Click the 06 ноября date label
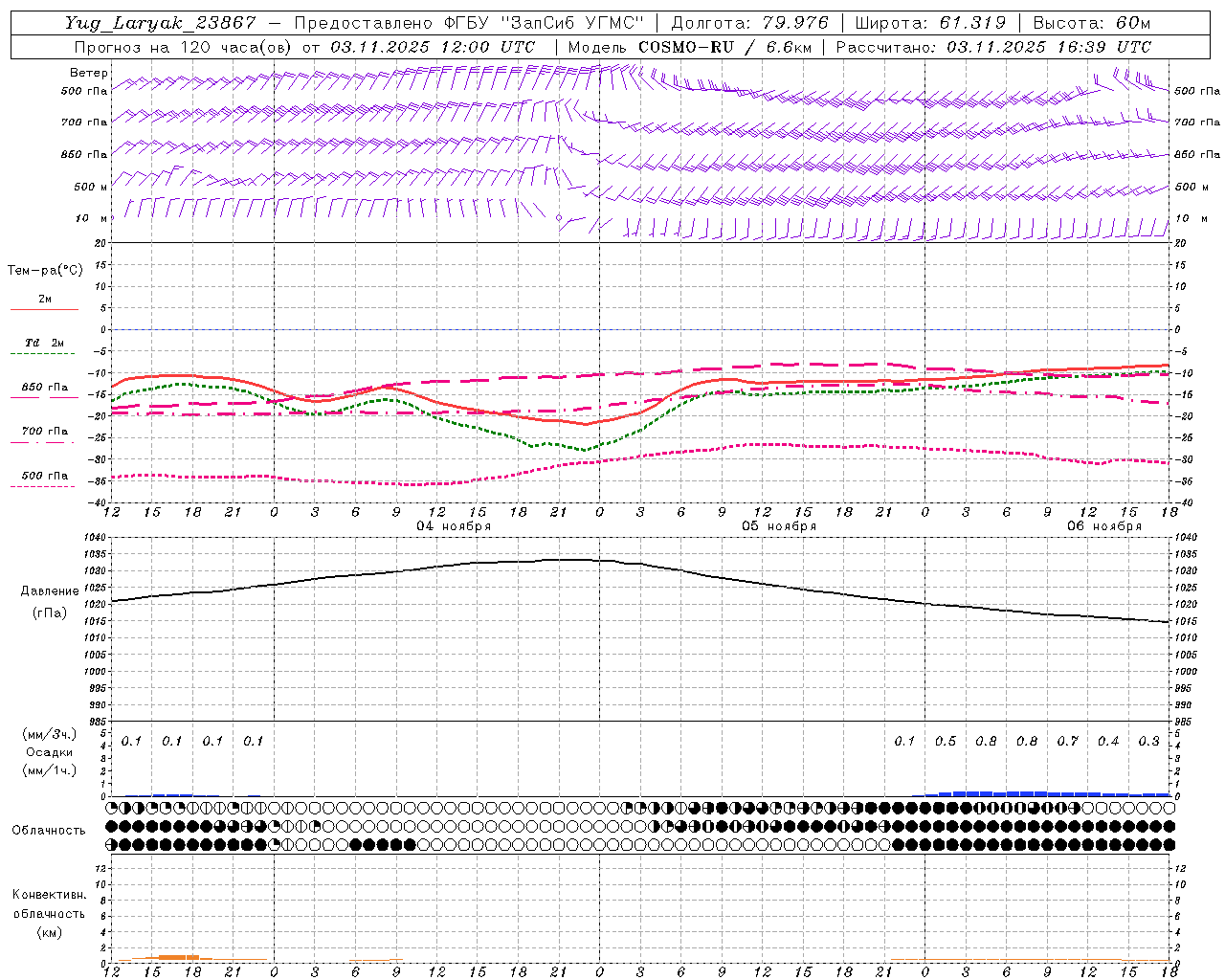The image size is (1225, 980). (x=1103, y=526)
